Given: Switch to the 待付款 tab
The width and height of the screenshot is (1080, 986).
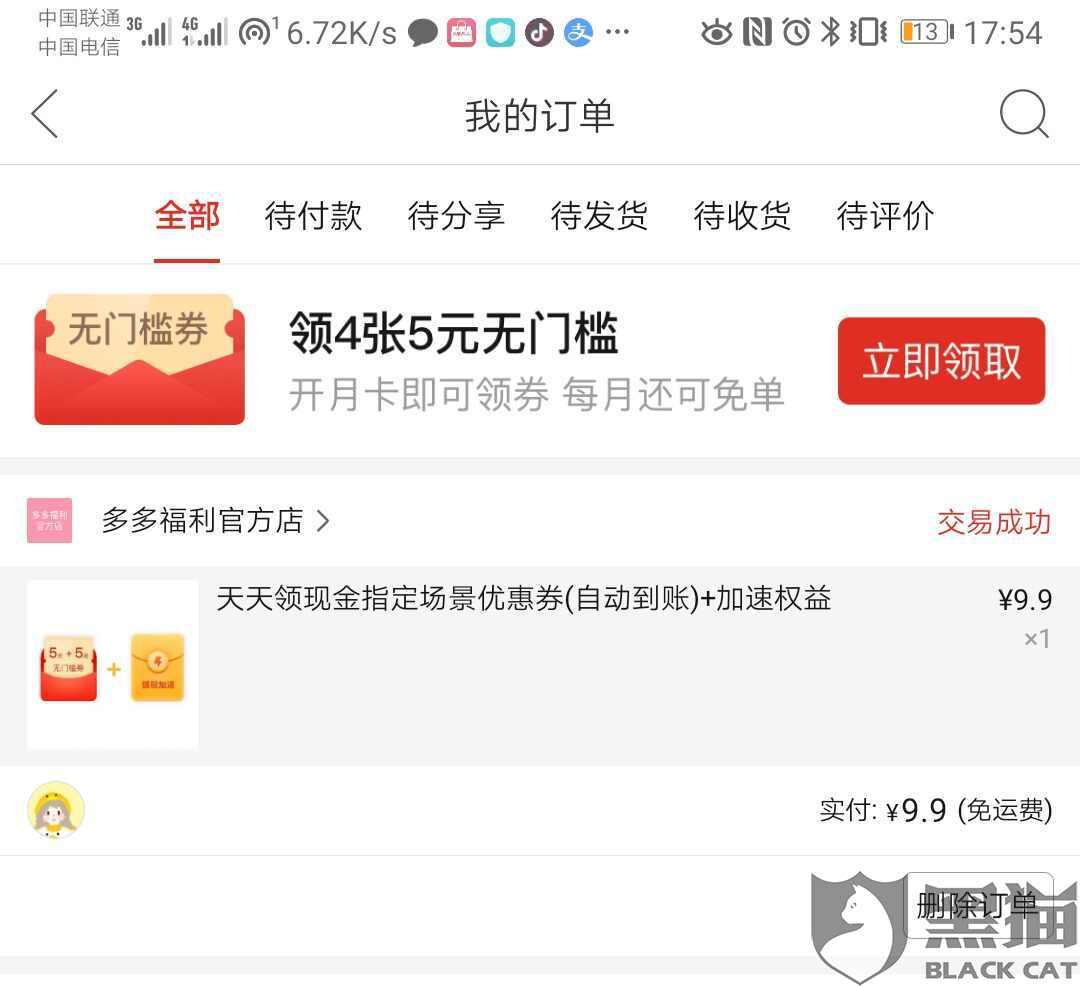Looking at the screenshot, I should point(313,216).
